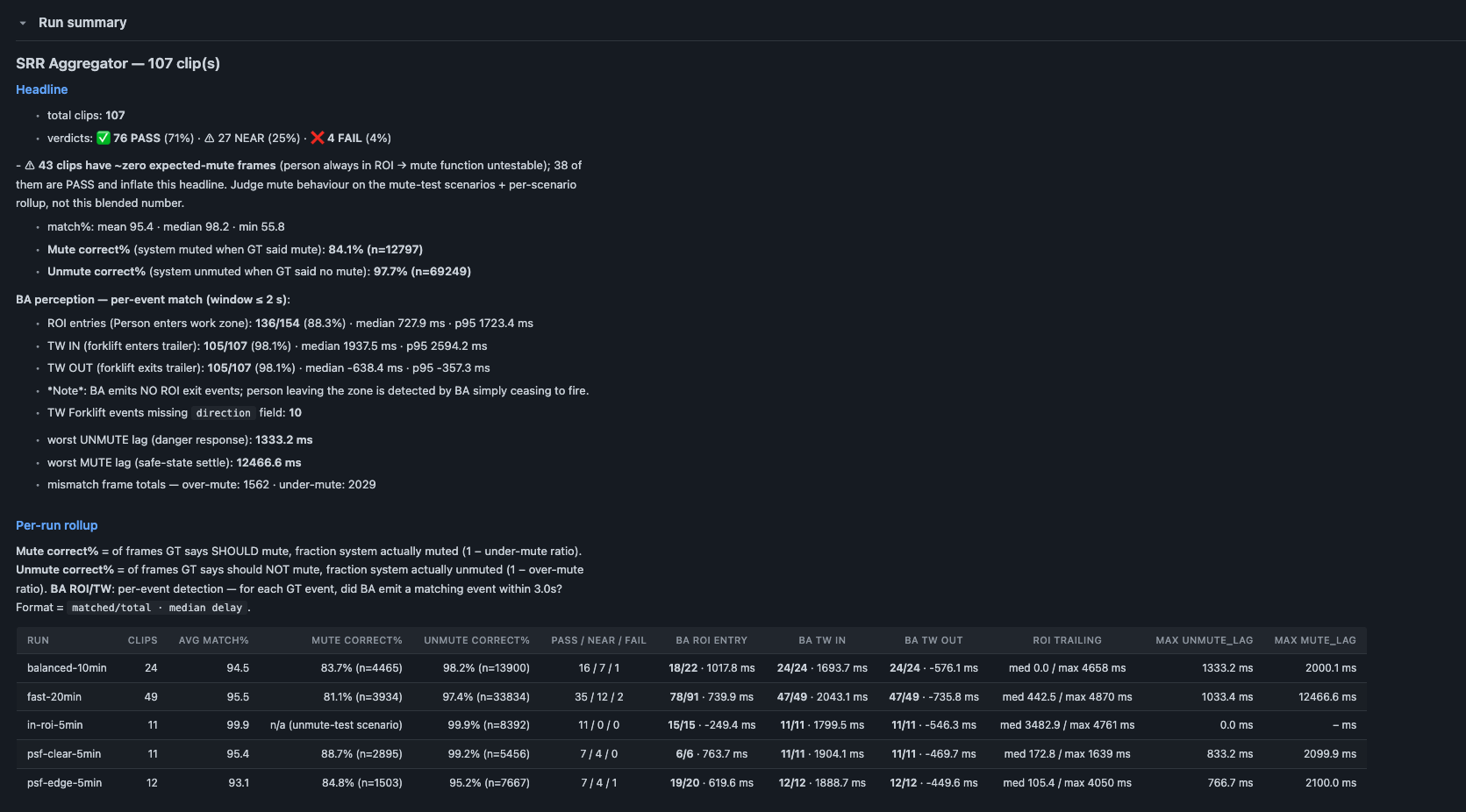Click 81.1% (n=3934) mute correct cell
Image resolution: width=1466 pixels, height=812 pixels.
pos(362,697)
